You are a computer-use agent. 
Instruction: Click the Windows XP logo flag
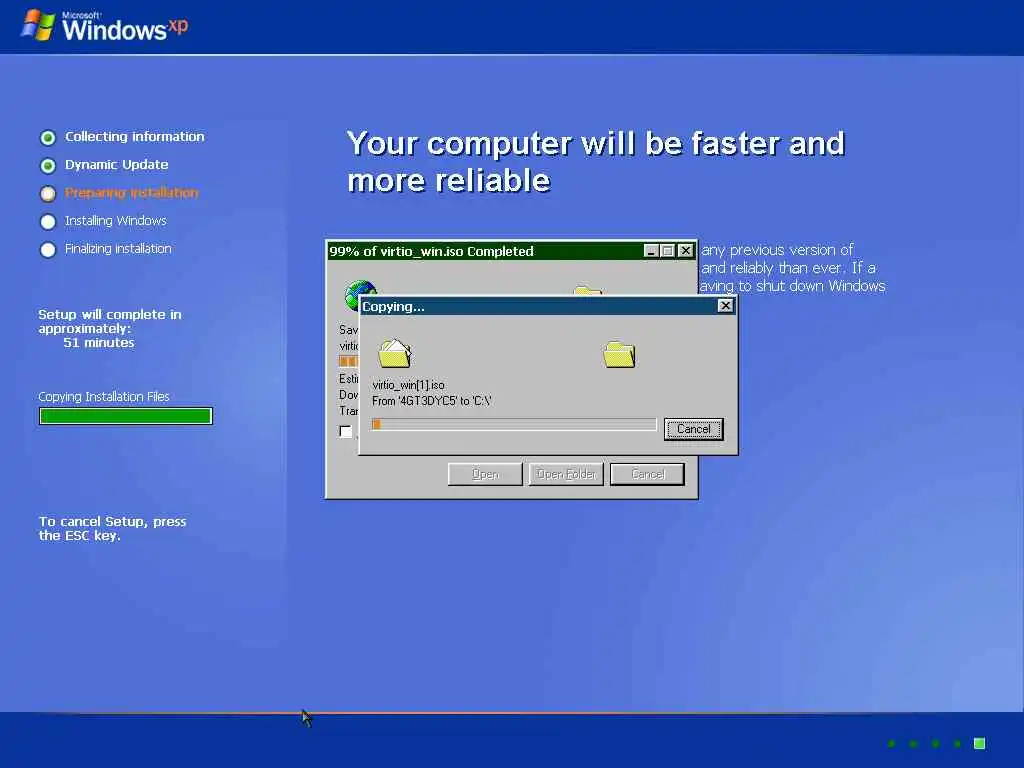[x=38, y=25]
